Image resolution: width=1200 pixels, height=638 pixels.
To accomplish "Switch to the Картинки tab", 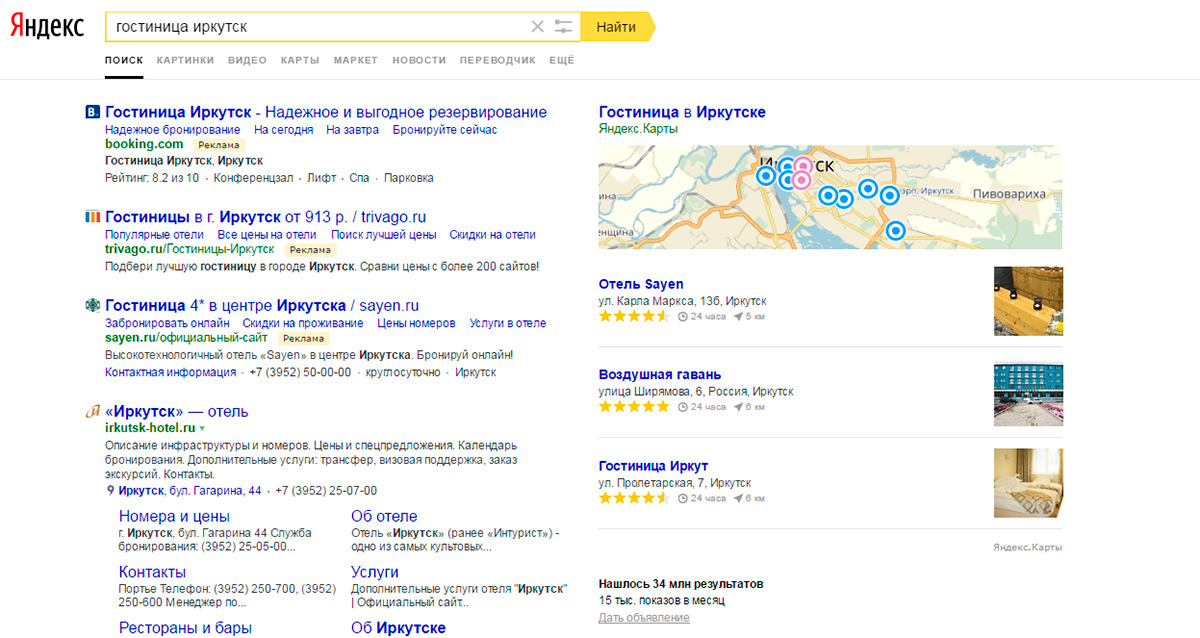I will click(185, 60).
